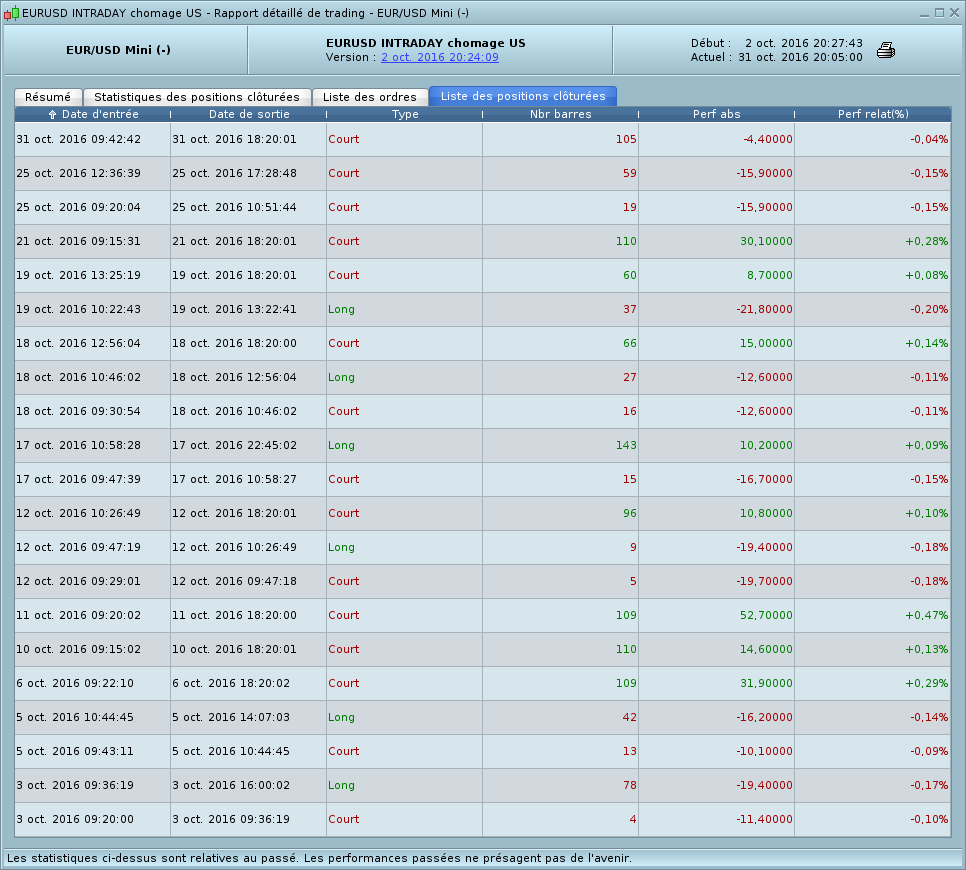Select entry 31 oct. 2016 09:42:42

79,139
